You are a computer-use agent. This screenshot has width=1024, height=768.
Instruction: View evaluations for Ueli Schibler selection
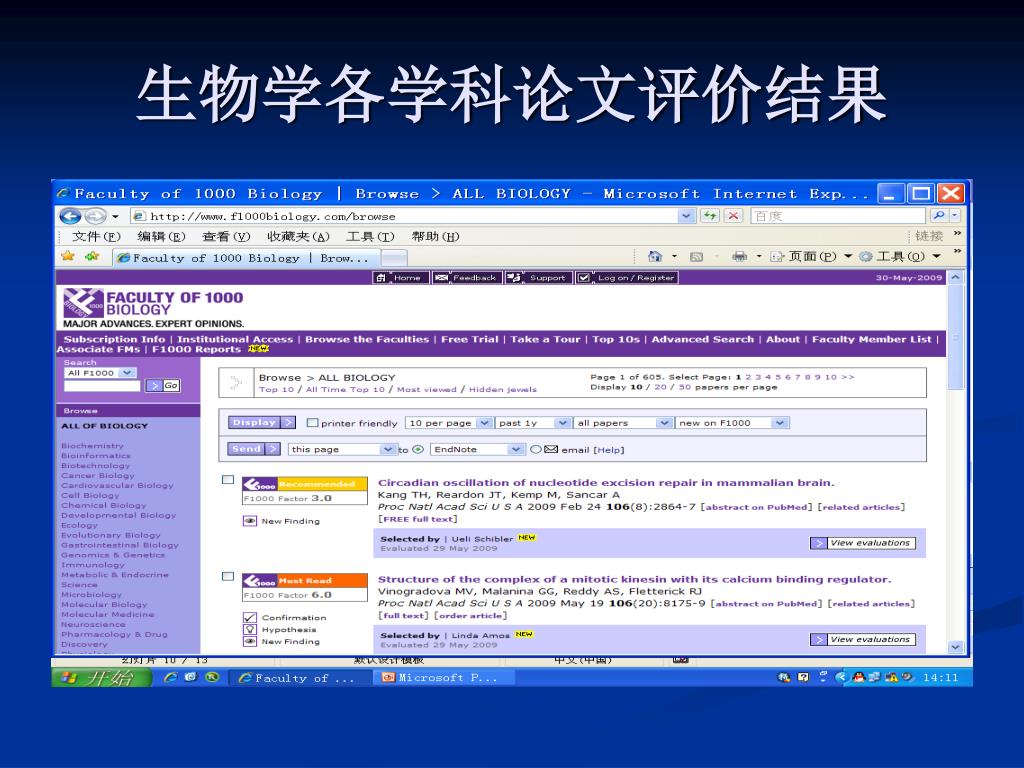863,543
